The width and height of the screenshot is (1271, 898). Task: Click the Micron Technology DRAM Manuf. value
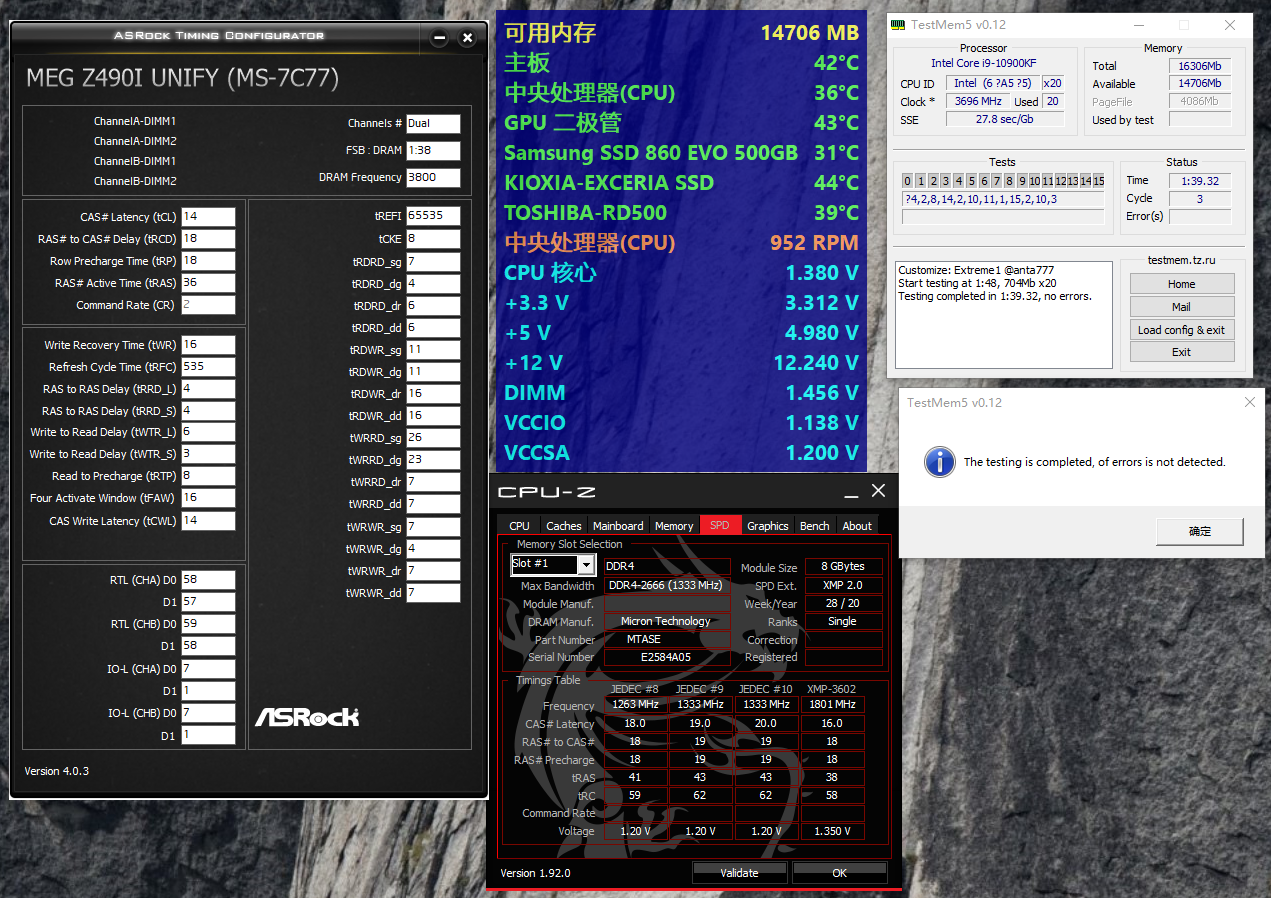665,621
